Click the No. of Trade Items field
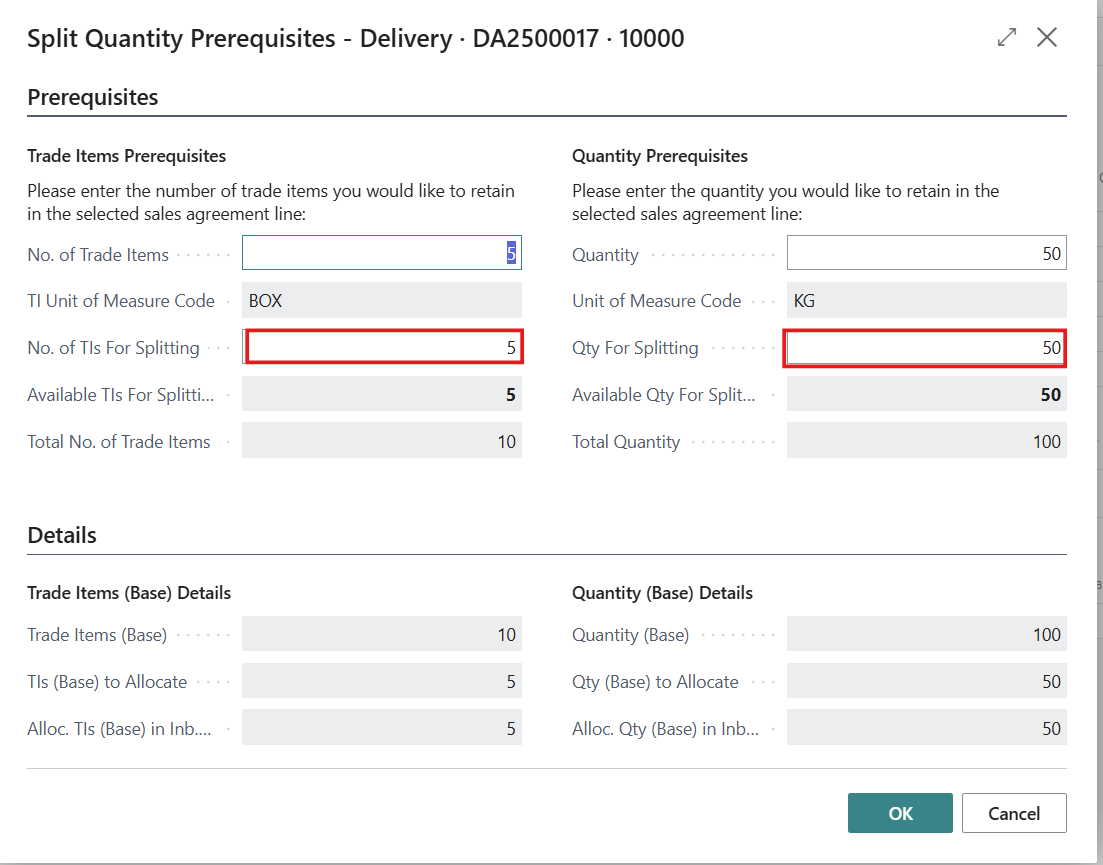 pyautogui.click(x=381, y=254)
